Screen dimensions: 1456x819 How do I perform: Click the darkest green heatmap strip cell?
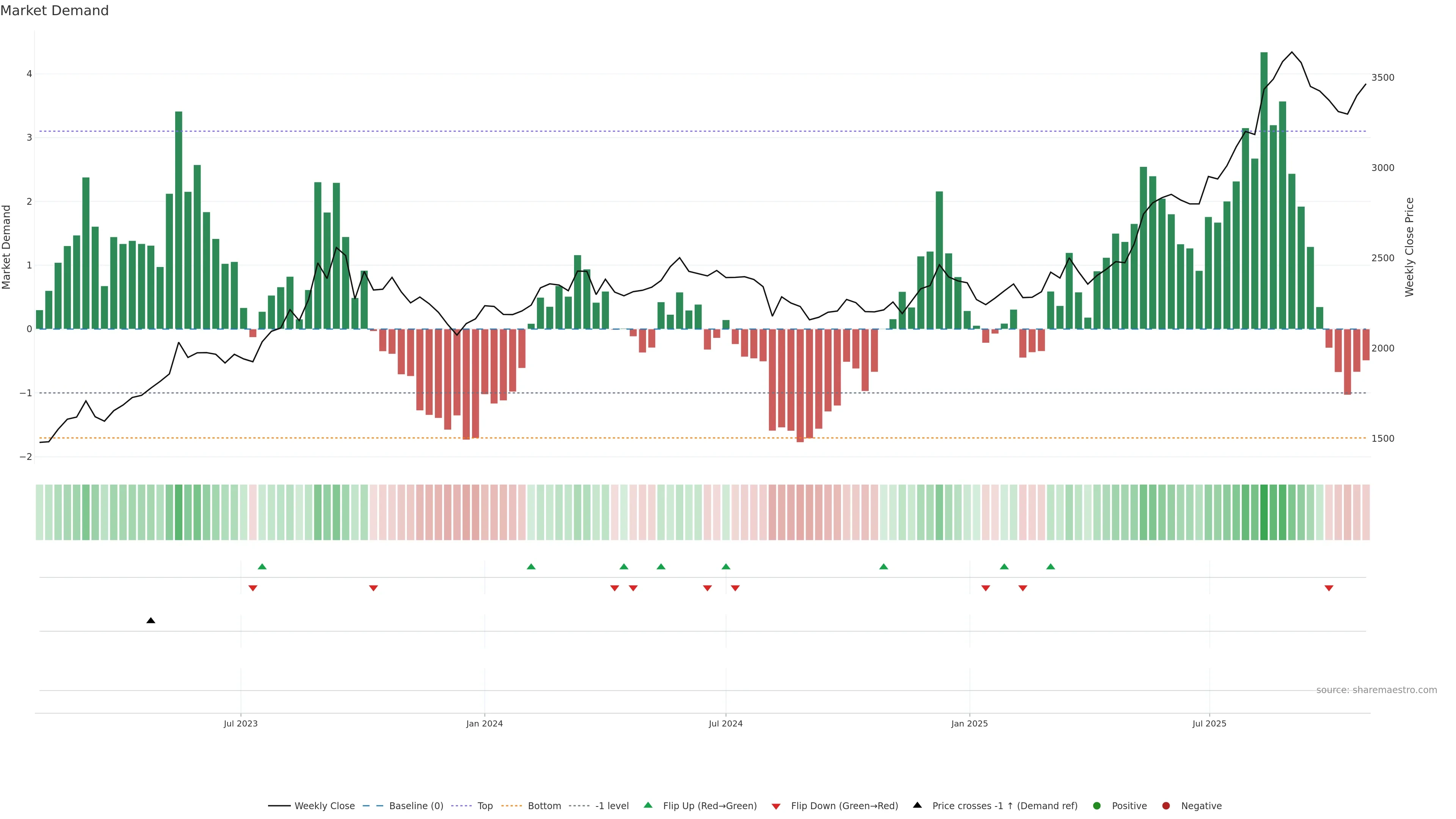pyautogui.click(x=1264, y=512)
